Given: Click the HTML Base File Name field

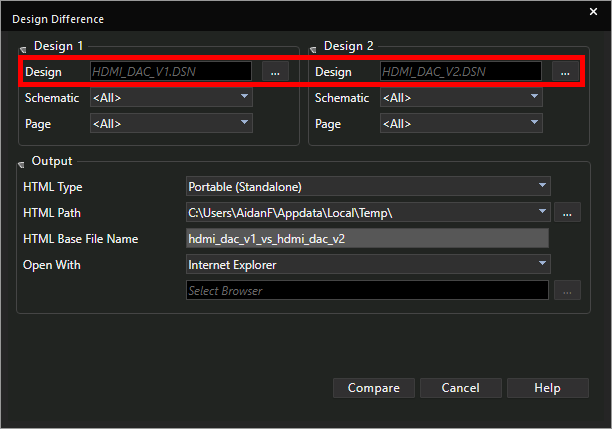Looking at the screenshot, I should (367, 238).
